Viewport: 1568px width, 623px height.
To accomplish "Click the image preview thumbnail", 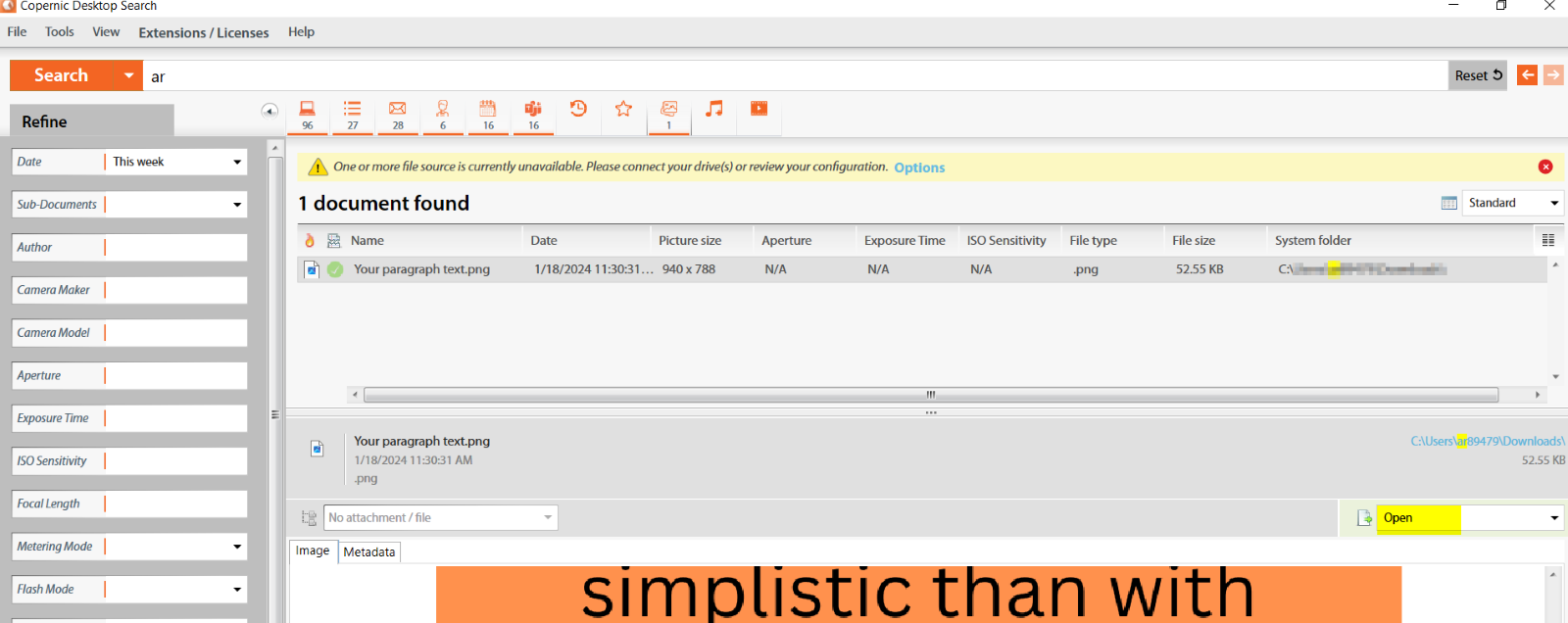I will click(918, 594).
